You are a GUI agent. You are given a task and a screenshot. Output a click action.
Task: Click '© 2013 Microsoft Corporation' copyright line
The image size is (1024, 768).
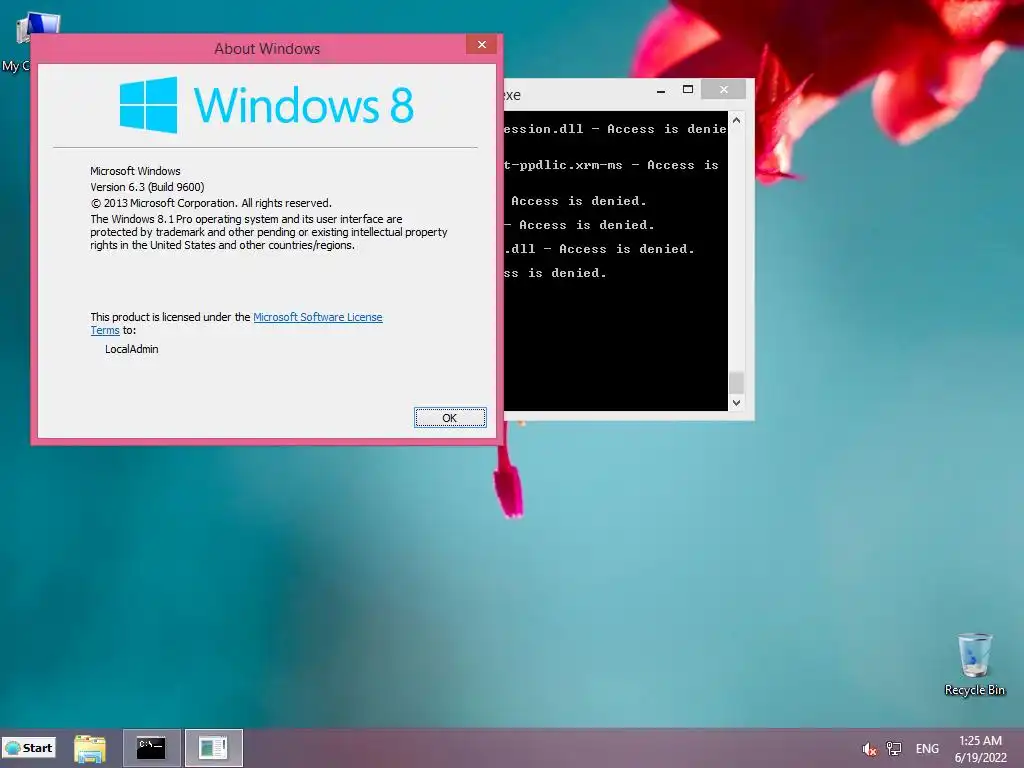coord(211,203)
